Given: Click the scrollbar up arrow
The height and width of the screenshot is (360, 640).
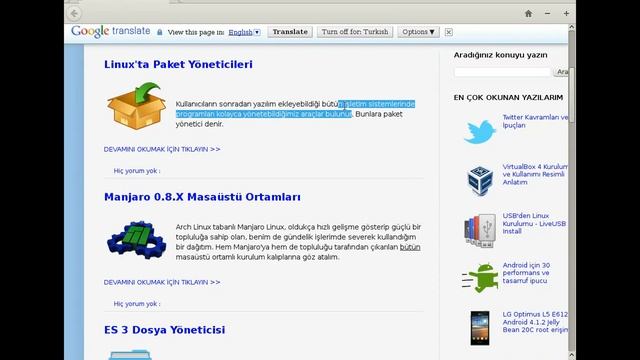Looking at the screenshot, I should pyautogui.click(x=571, y=27).
